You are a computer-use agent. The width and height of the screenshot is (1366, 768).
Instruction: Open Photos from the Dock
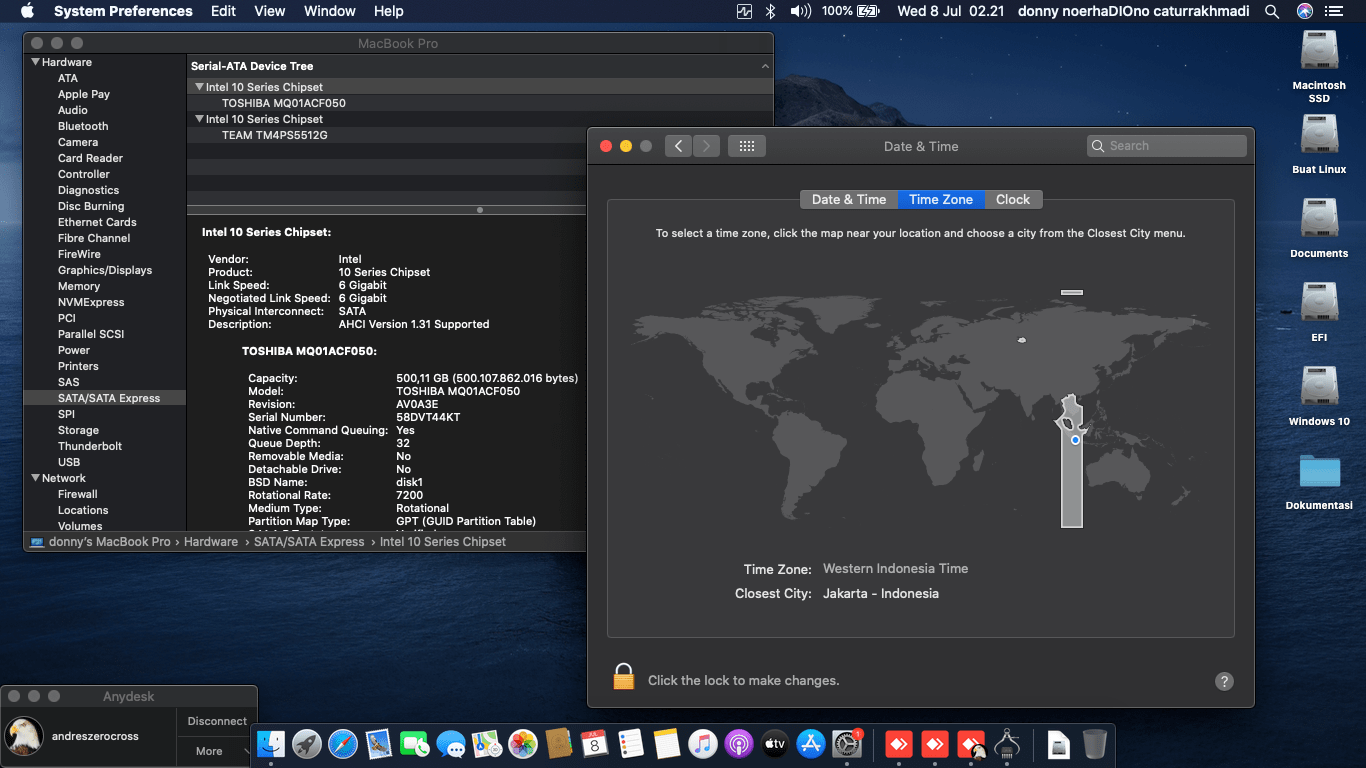click(523, 744)
